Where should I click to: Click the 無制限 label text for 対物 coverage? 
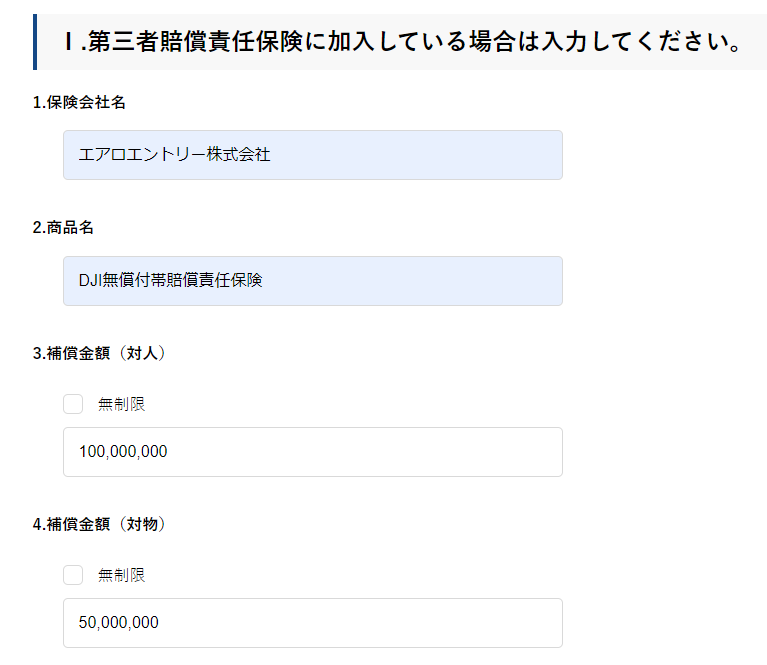pyautogui.click(x=122, y=575)
